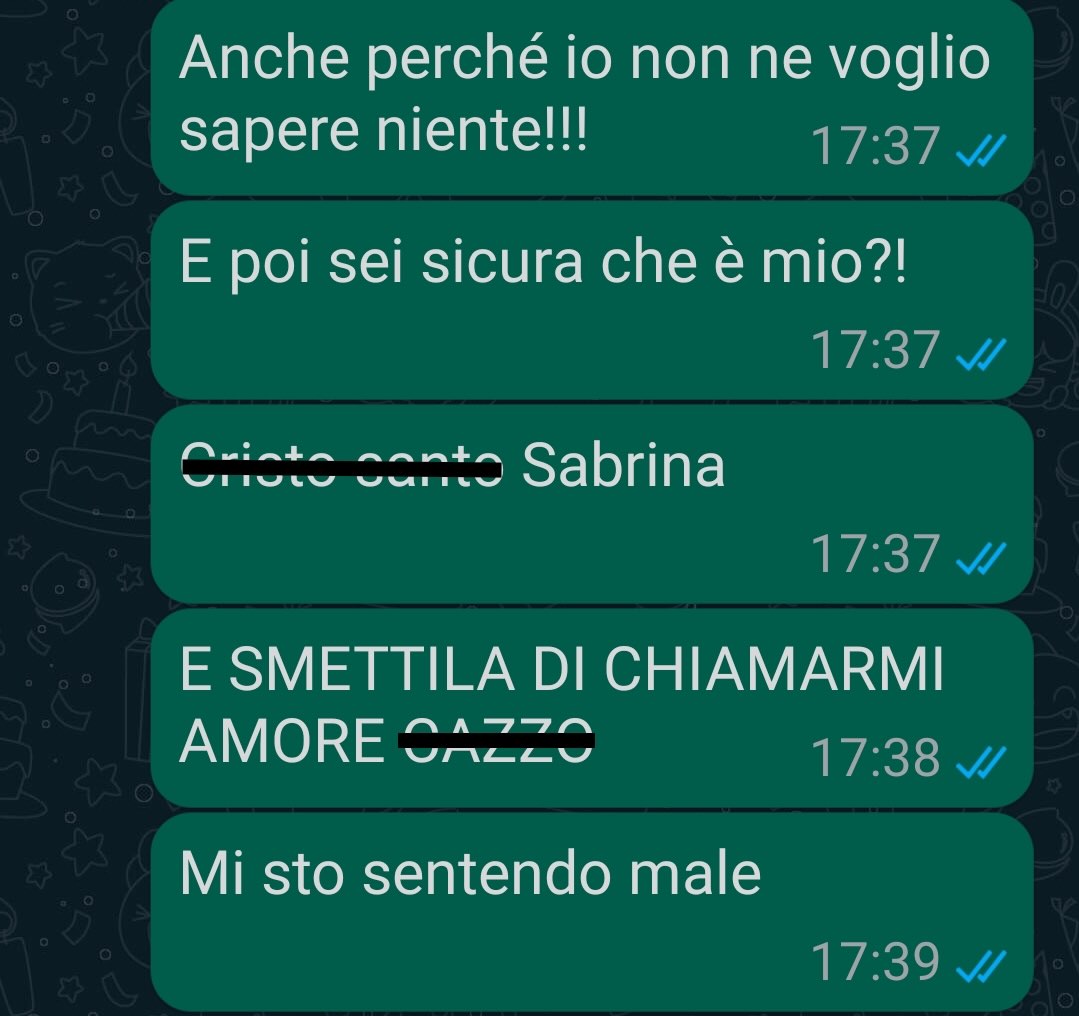This screenshot has height=1016, width=1079.
Task: Click the read-receipt ticks on 'E poi sei sicura' message
Action: (981, 354)
